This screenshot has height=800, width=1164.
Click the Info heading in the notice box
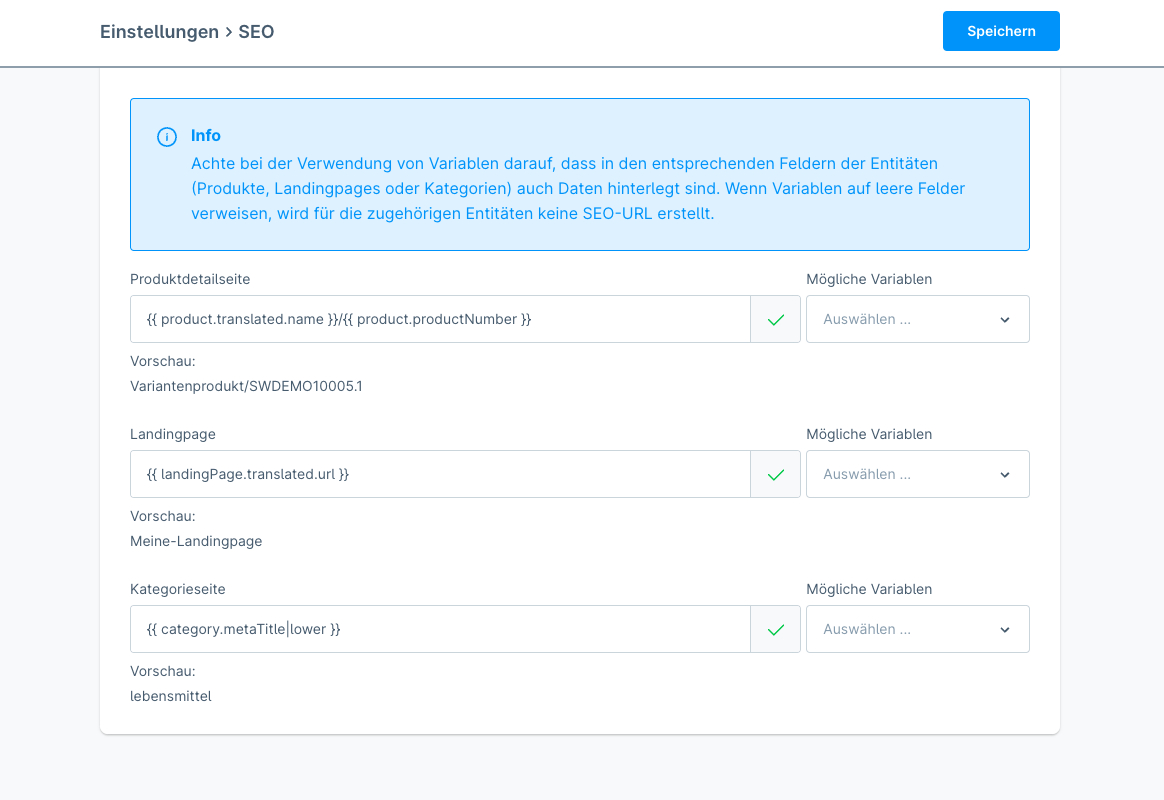(x=206, y=136)
